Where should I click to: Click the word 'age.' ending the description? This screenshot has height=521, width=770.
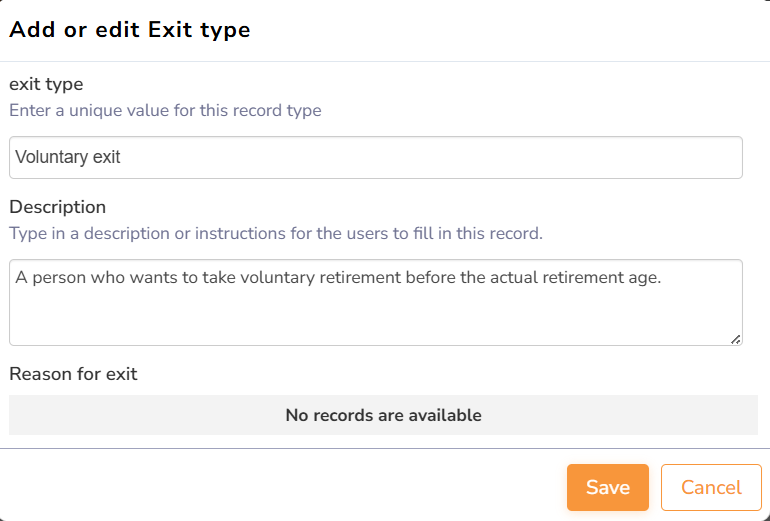644,278
